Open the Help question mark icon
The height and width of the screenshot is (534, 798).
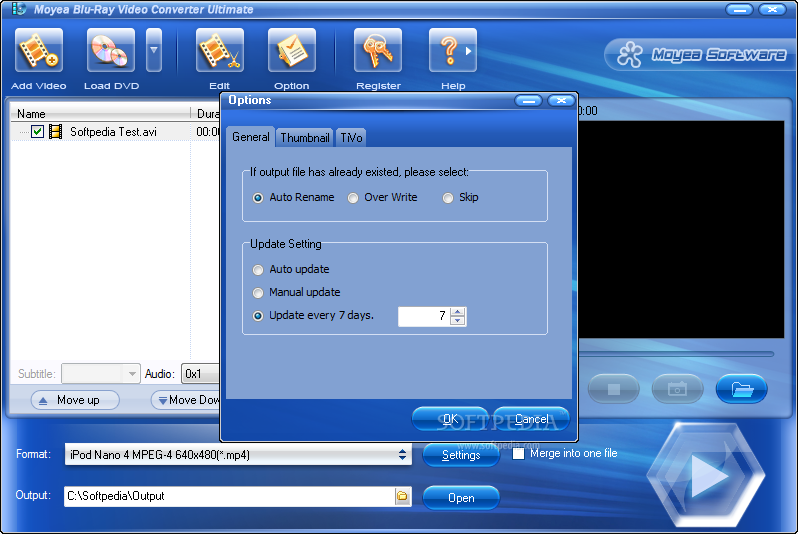click(x=453, y=50)
